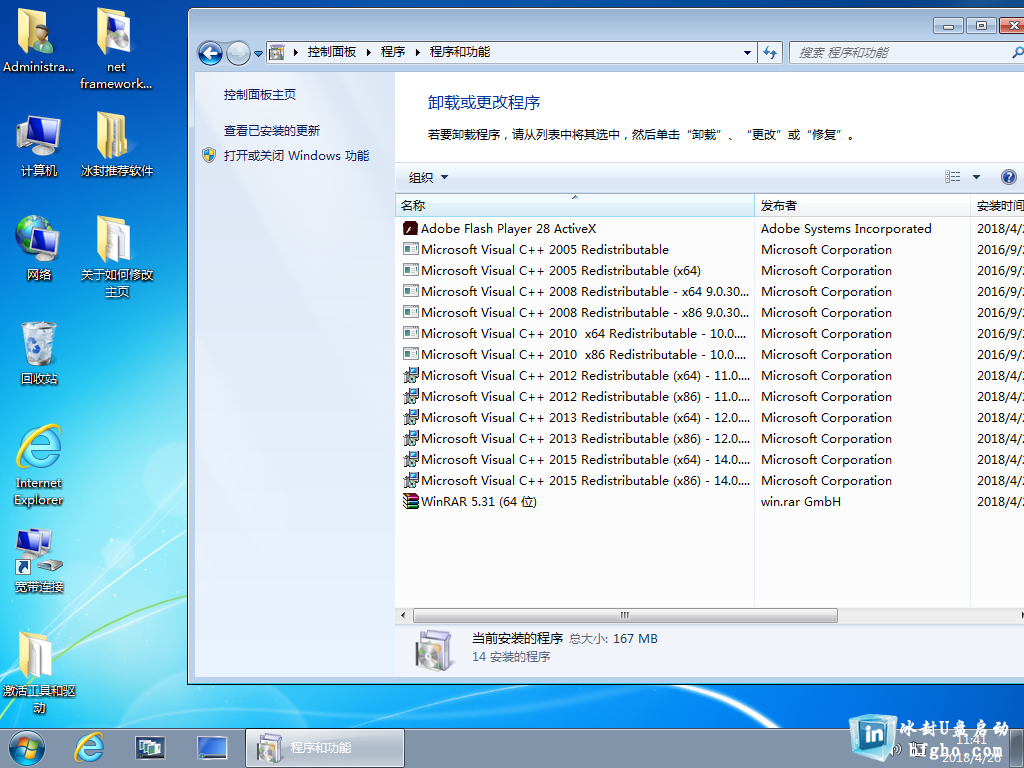This screenshot has height=768, width=1024.
Task: Click win.rar GmbH publisher cell
Action: click(x=801, y=502)
